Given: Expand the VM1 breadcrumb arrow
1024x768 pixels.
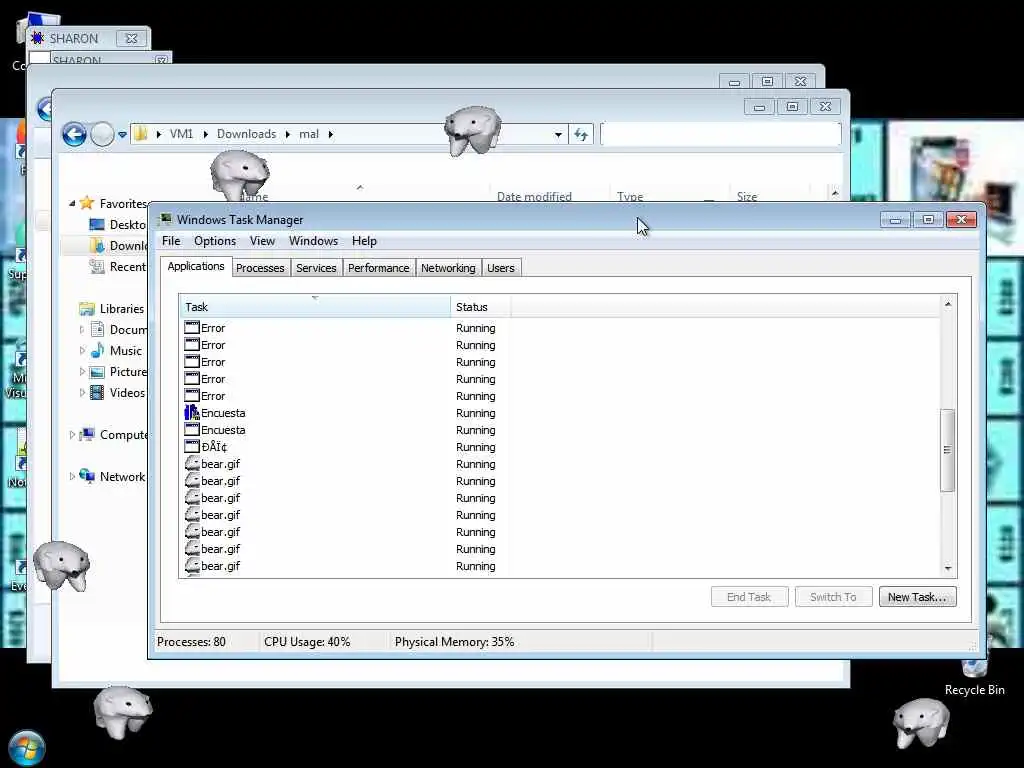Looking at the screenshot, I should click(205, 135).
